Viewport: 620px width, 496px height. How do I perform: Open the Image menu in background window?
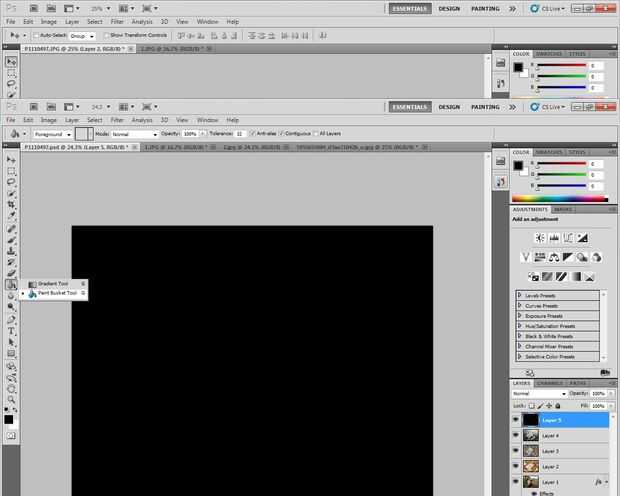pos(49,22)
